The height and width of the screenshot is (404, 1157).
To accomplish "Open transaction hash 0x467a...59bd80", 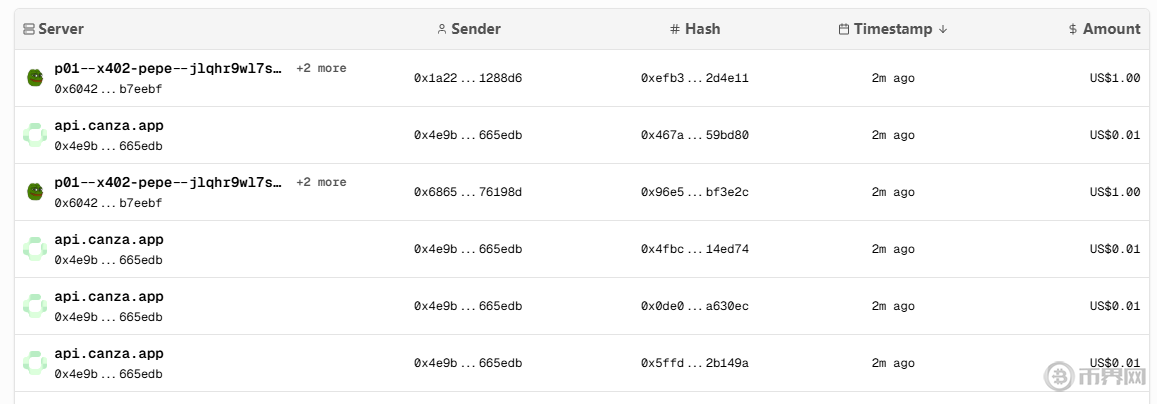I will [694, 135].
